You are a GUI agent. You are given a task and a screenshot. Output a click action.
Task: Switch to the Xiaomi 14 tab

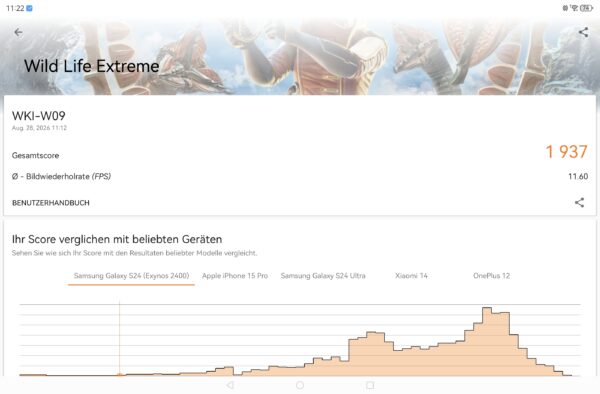(411, 276)
